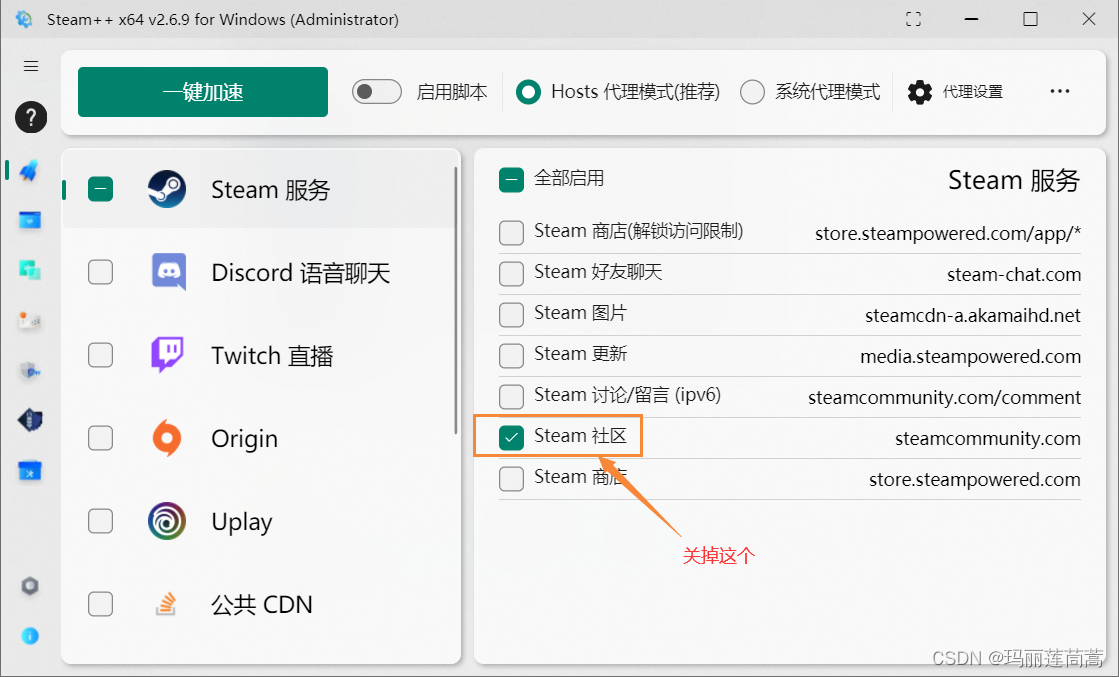Click the steam-chat.com domain text
1119x677 pixels.
(x=1014, y=275)
